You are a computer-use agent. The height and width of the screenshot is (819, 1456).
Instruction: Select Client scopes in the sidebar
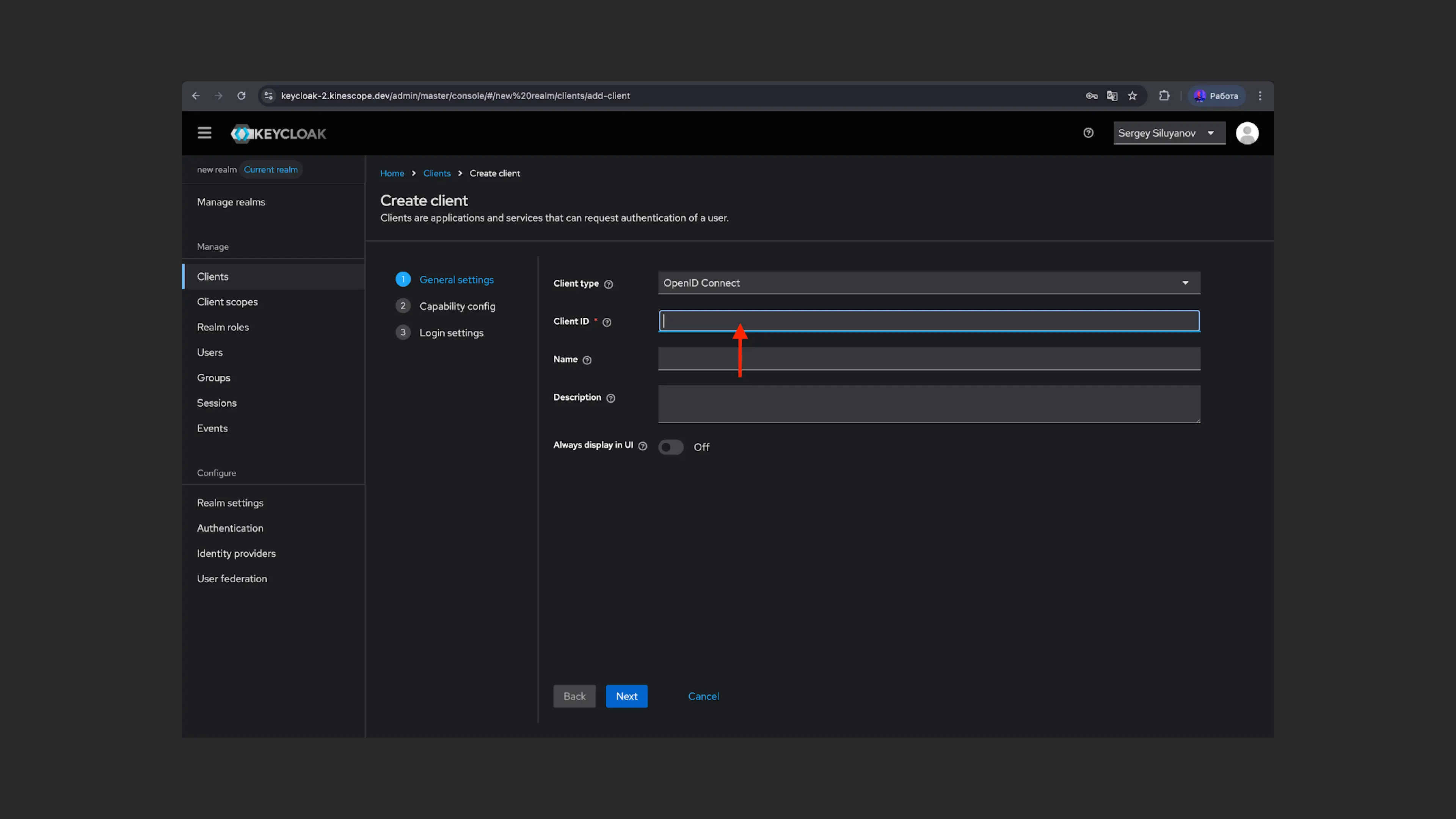click(227, 302)
